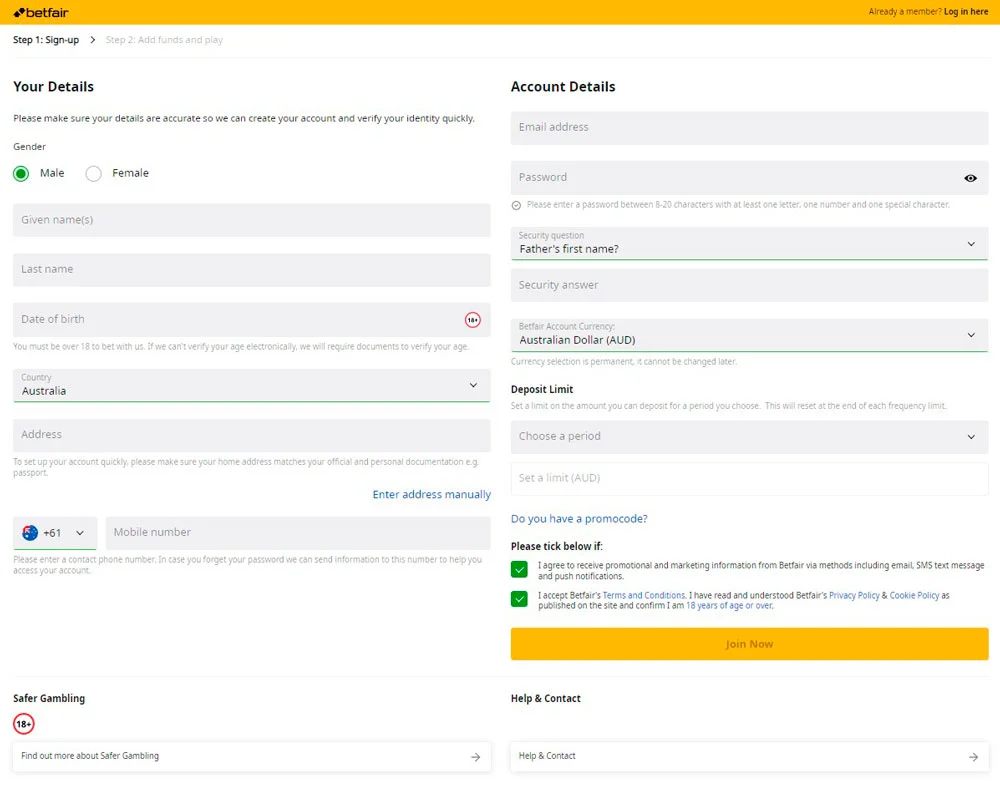Open the phone country code dropdown
Image resolution: width=1000 pixels, height=786 pixels.
point(55,533)
